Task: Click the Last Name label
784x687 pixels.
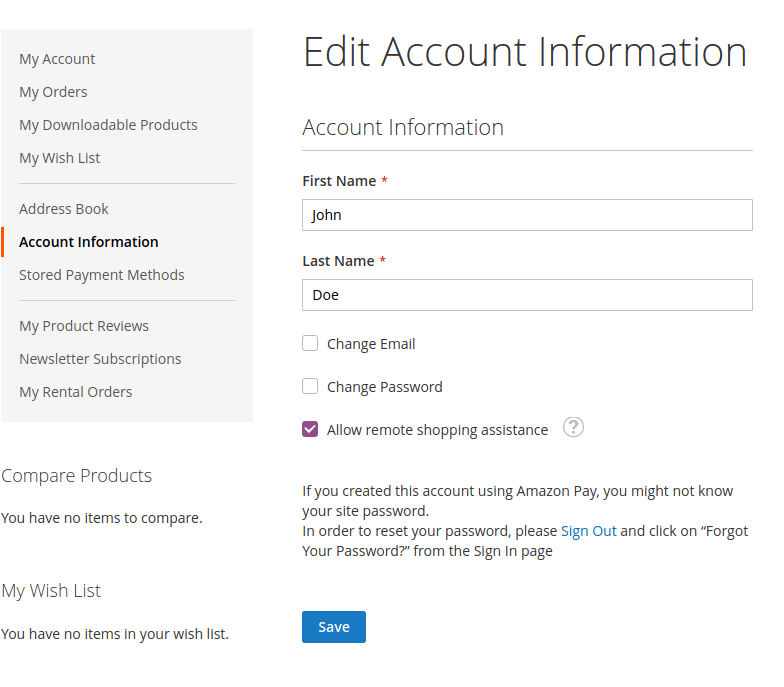Action: click(x=338, y=261)
